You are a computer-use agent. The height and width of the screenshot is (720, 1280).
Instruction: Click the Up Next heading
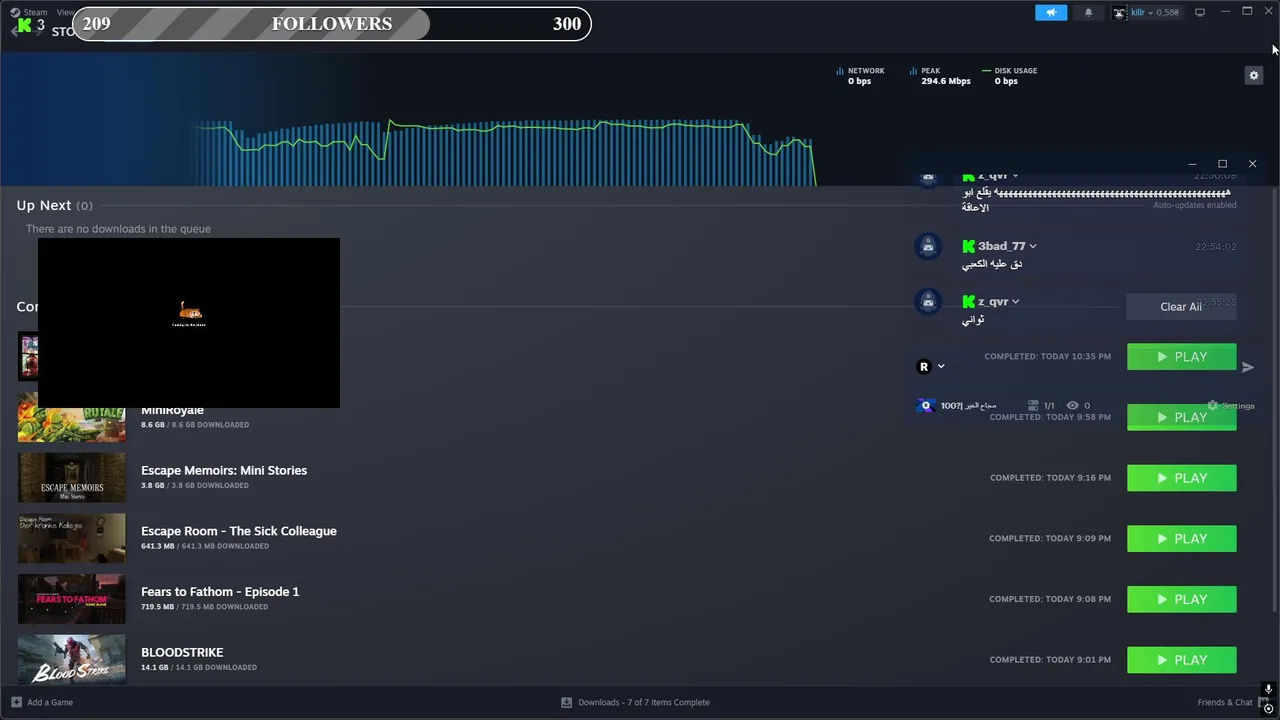44,205
